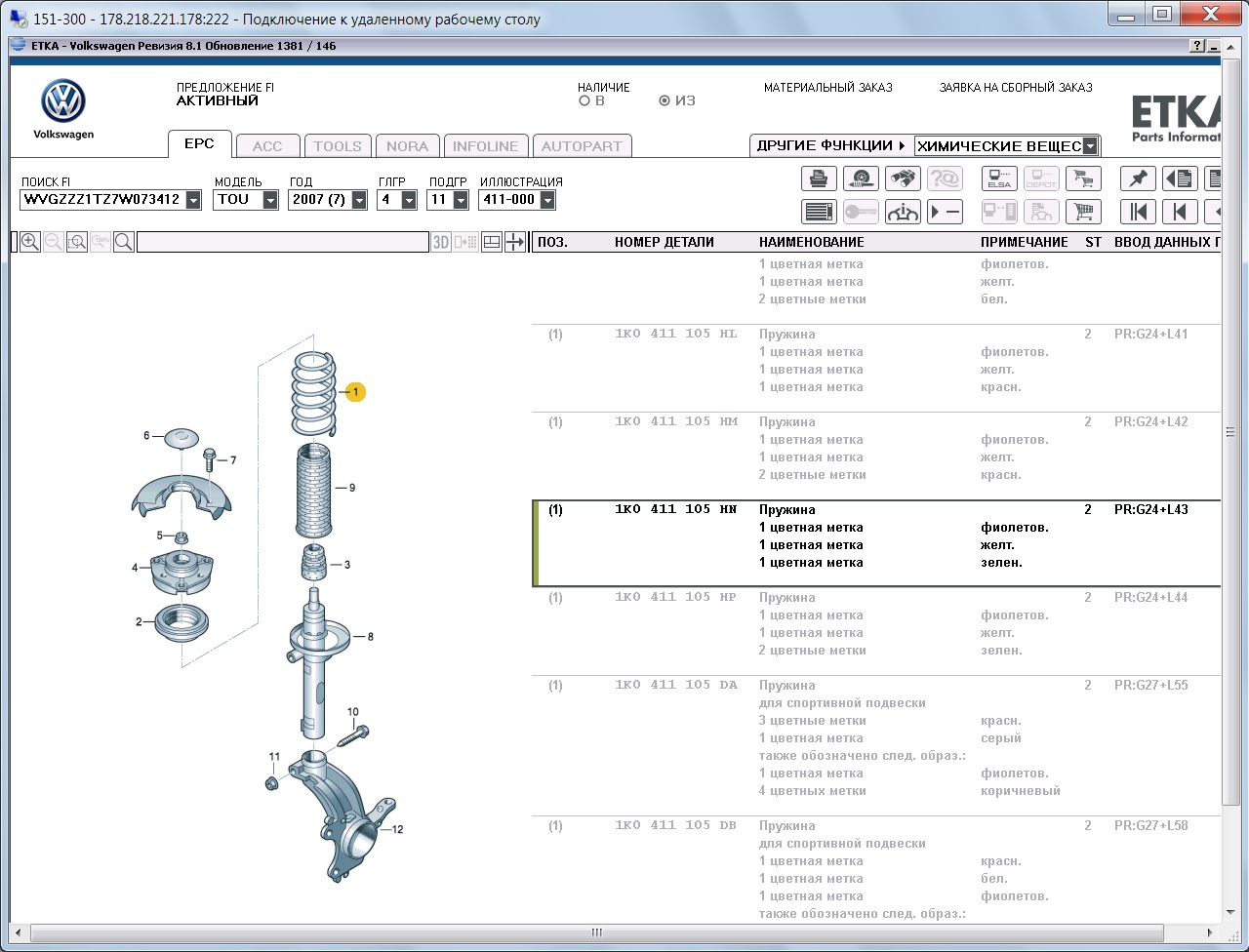Click the zoom in magnifier icon
This screenshot has width=1249, height=952.
click(x=30, y=242)
